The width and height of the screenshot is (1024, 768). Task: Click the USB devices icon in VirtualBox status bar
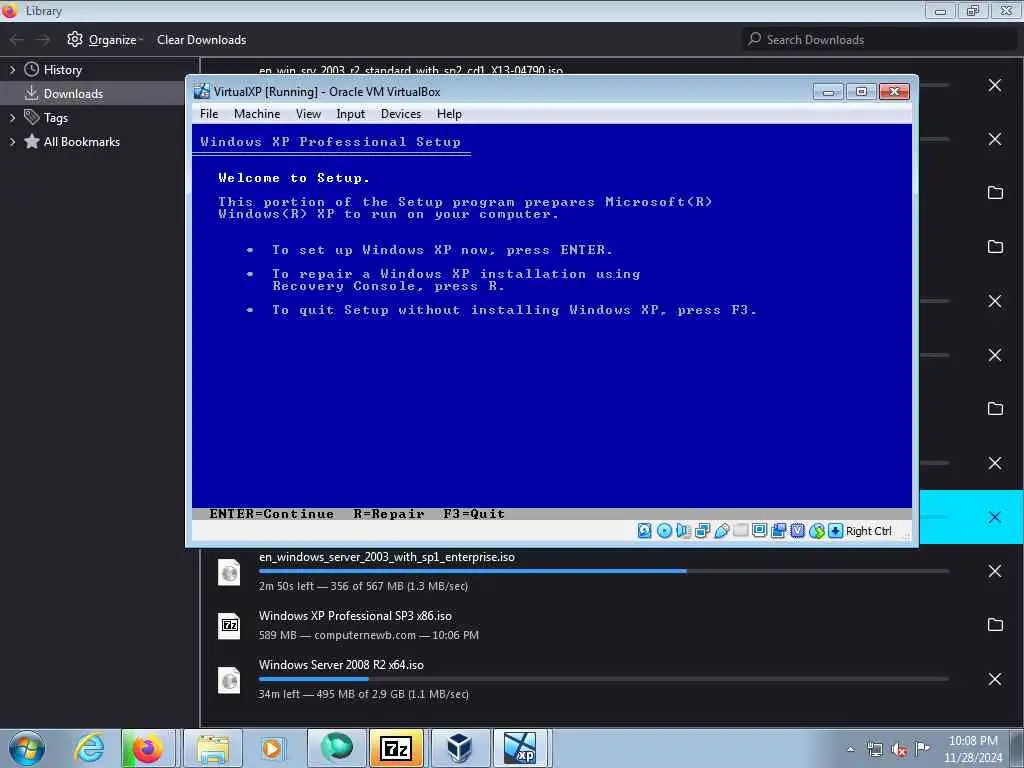(721, 531)
